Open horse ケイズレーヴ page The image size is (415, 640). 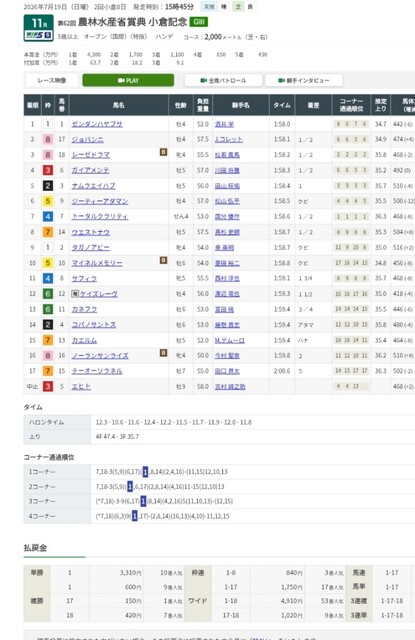point(98,294)
